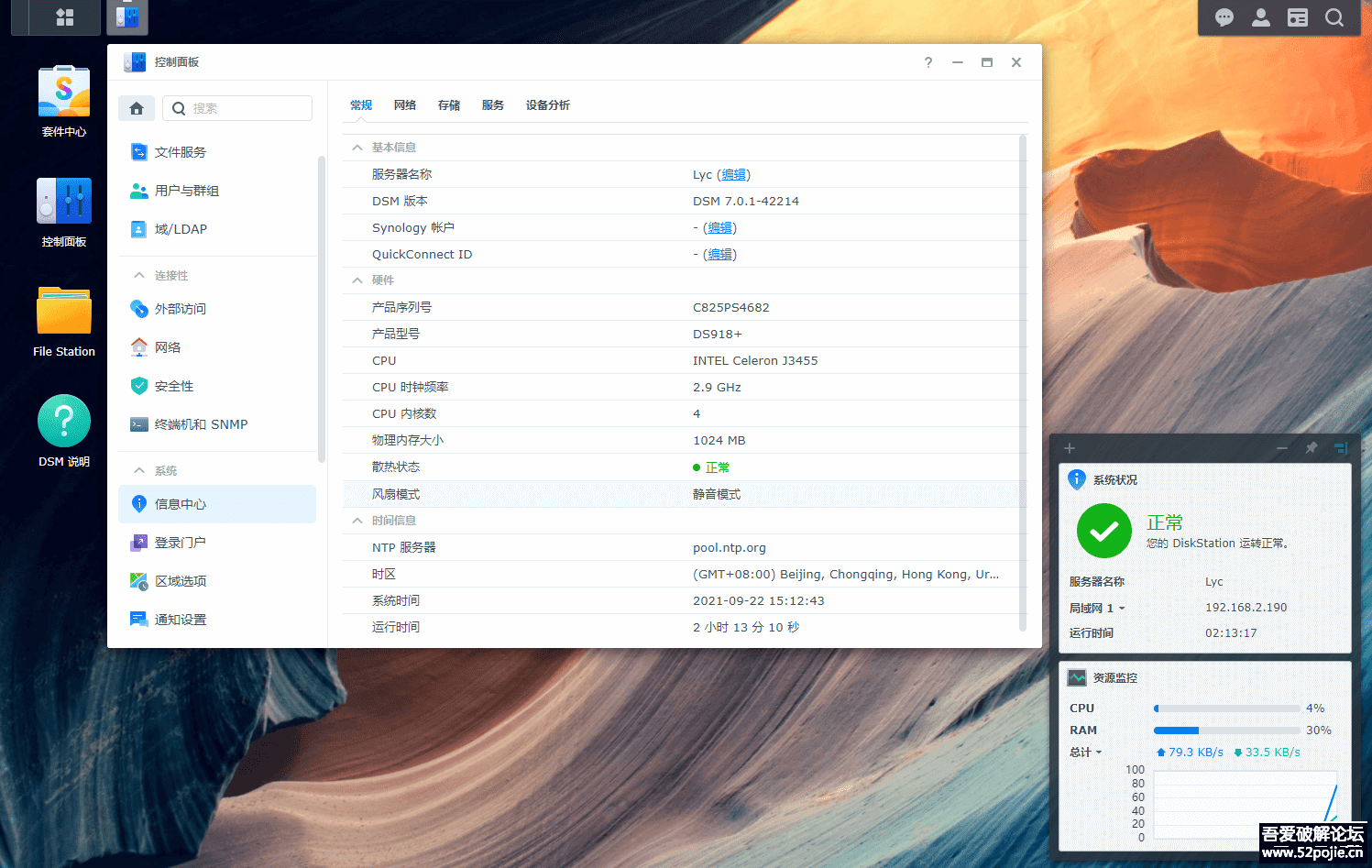This screenshot has height=868, width=1372.
Task: Open the Total (总计) dropdown in resource monitor
Action: click(1086, 753)
